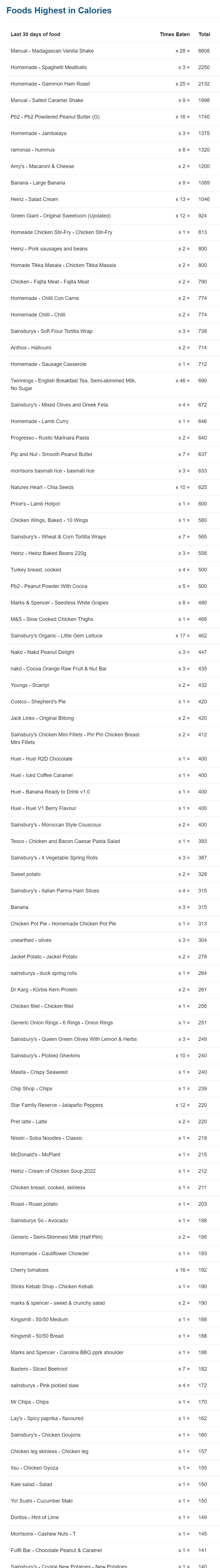Select Natures Heart Chia Seeds entry
Screen dimensions: 220x1568
click(110, 488)
